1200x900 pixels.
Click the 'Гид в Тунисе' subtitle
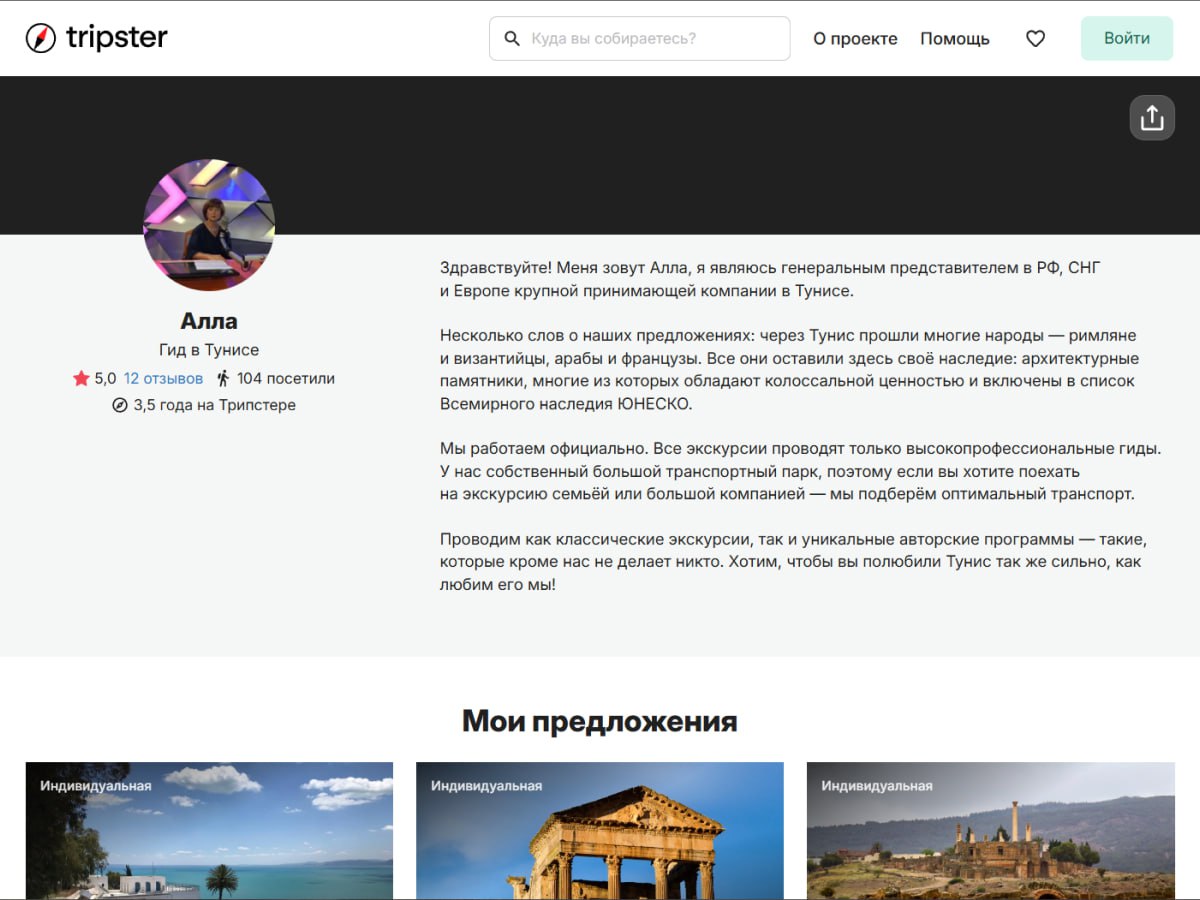coord(209,350)
